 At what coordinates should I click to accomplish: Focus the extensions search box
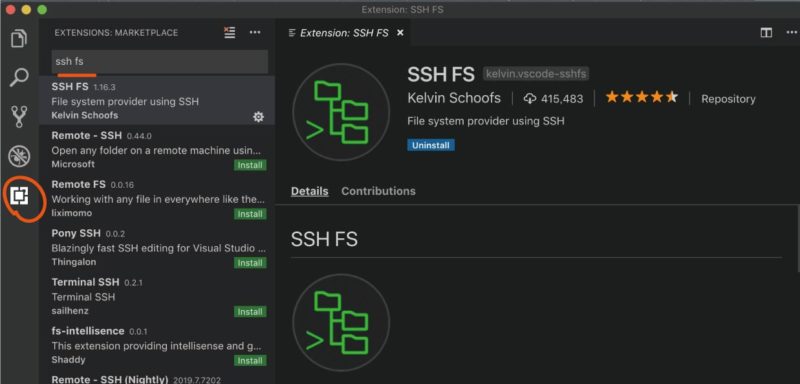pos(160,62)
